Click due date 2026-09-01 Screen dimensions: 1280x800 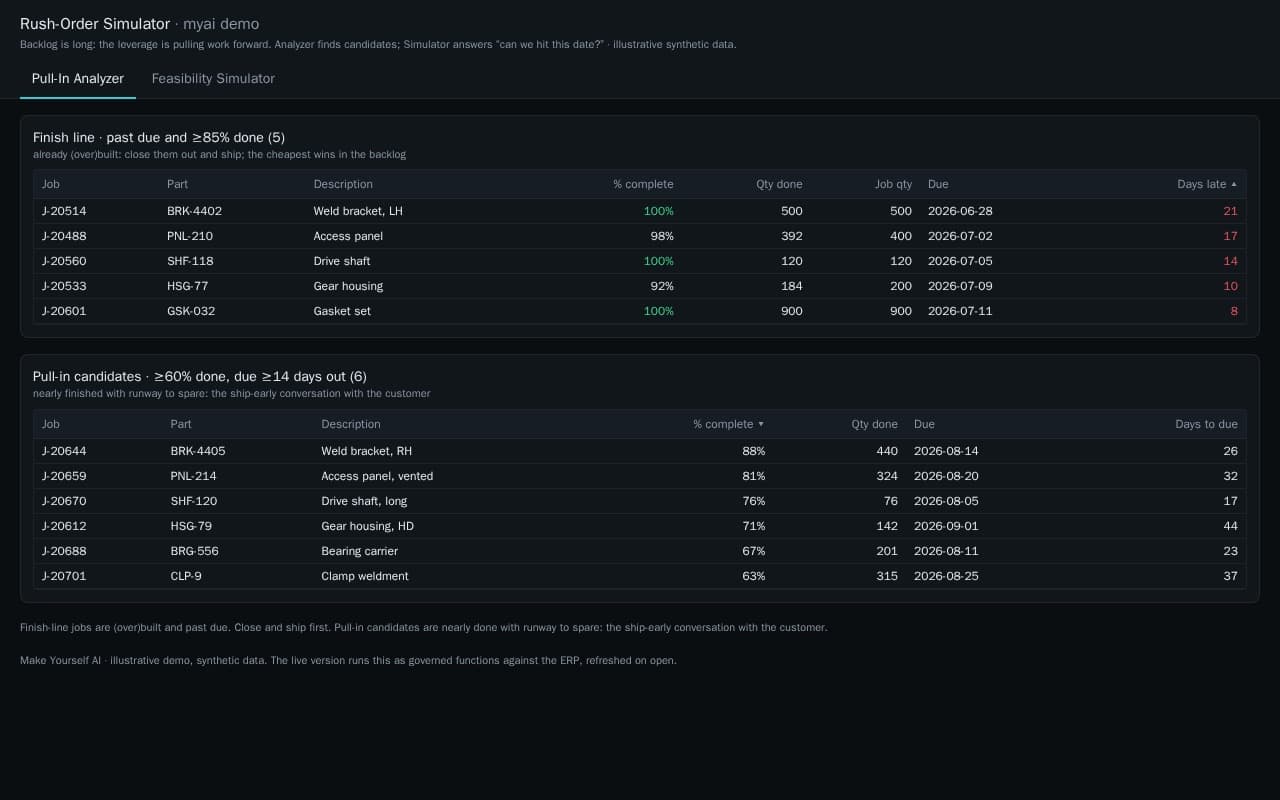(x=946, y=526)
